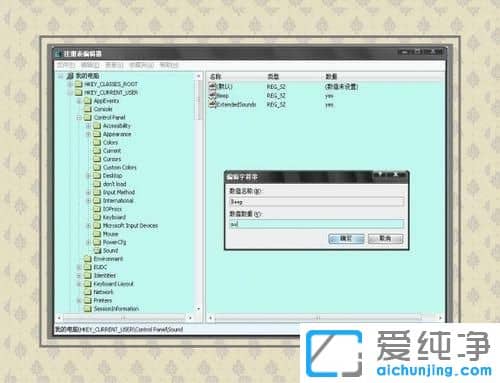Select the ExtendedSounds value icon
Viewport: 500px width, 383px height.
coord(213,104)
